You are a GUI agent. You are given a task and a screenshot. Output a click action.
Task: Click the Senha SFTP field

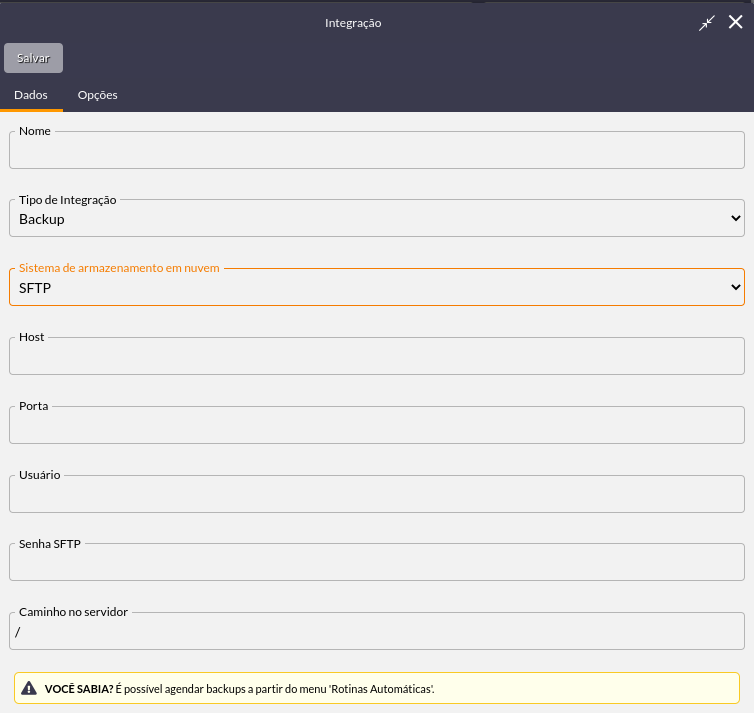(377, 562)
